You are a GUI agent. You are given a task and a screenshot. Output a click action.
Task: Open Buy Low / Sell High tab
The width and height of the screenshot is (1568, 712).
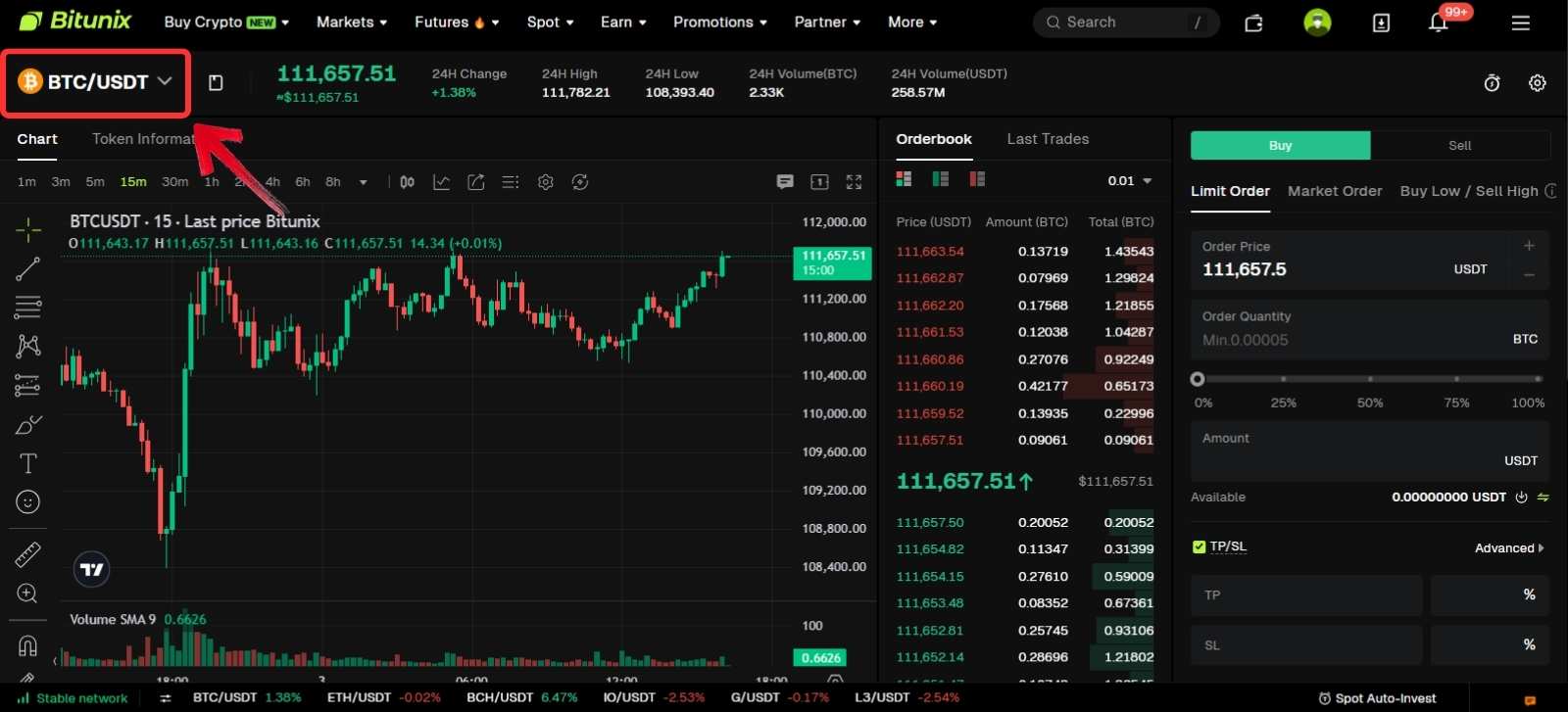(1469, 191)
